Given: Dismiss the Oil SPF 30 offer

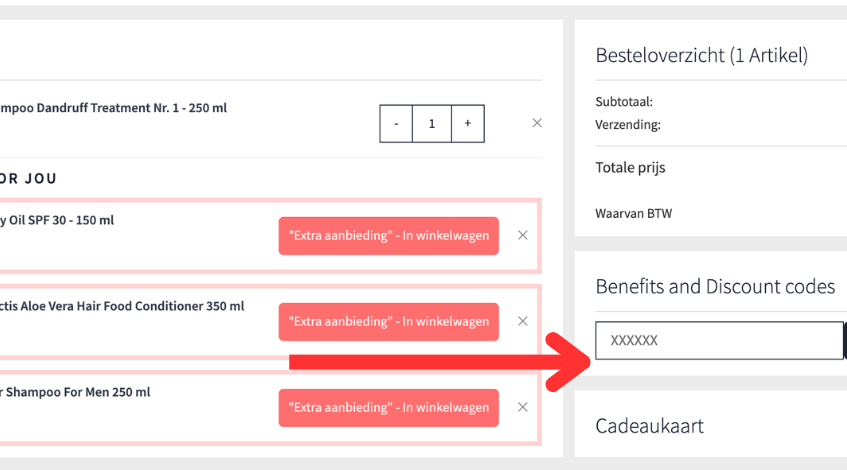Looking at the screenshot, I should pyautogui.click(x=522, y=235).
